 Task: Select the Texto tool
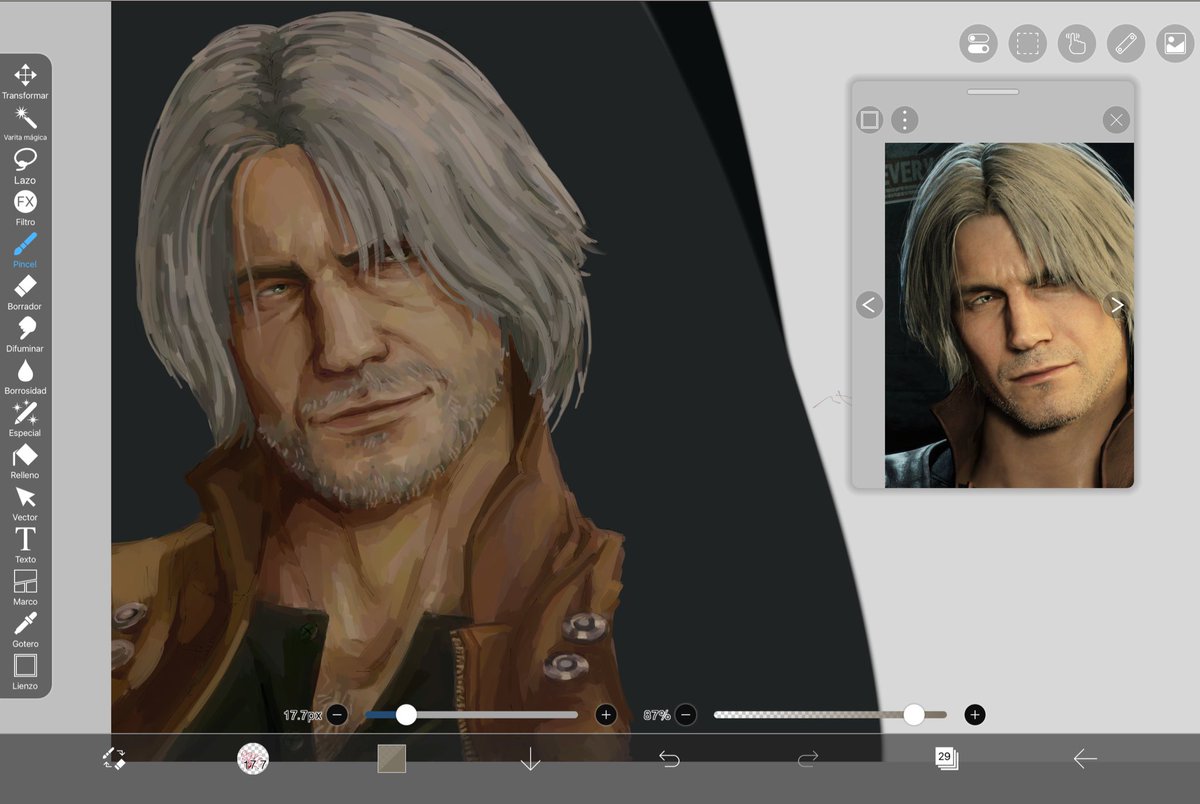25,545
